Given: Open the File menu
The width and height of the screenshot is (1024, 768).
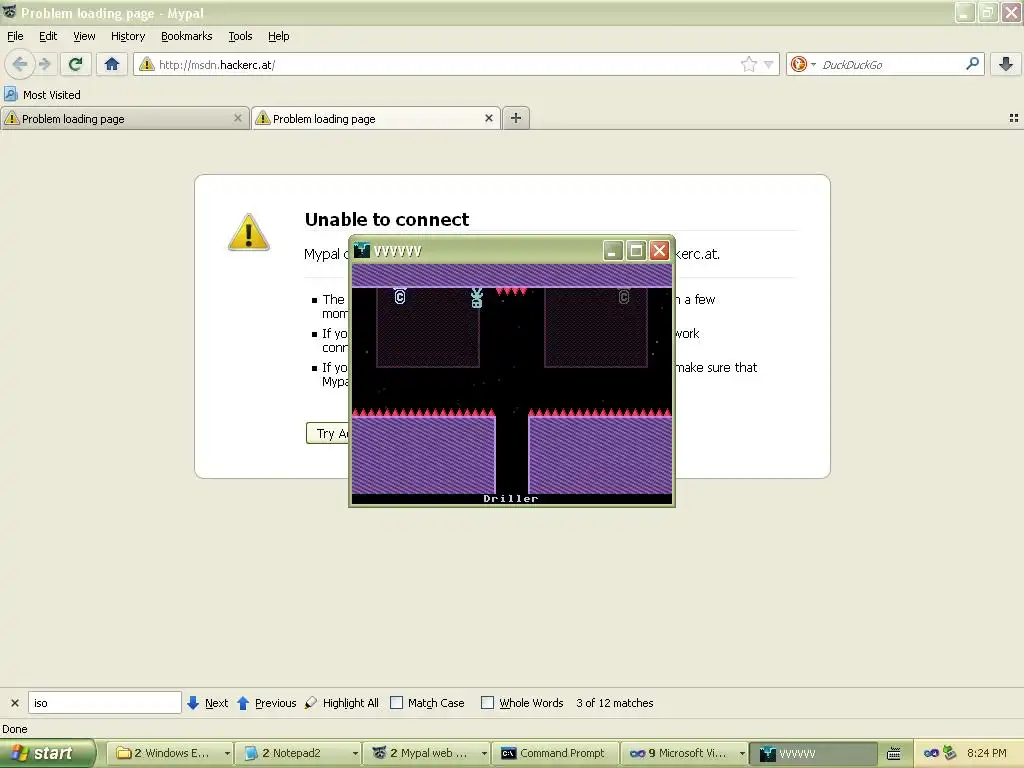Looking at the screenshot, I should tap(15, 36).
